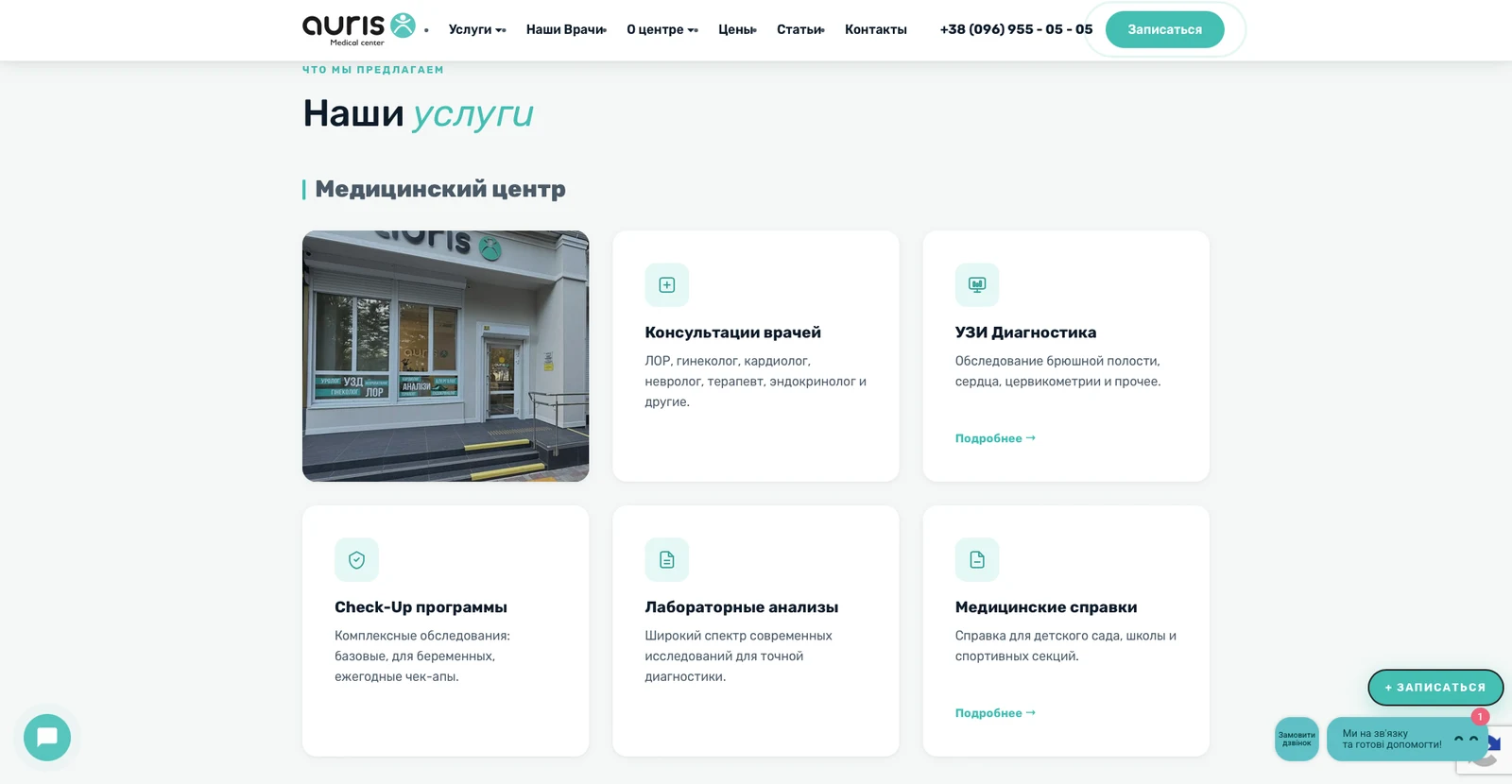Image resolution: width=1512 pixels, height=784 pixels.
Task: Click the Медицинские справки card title
Action: [1045, 607]
